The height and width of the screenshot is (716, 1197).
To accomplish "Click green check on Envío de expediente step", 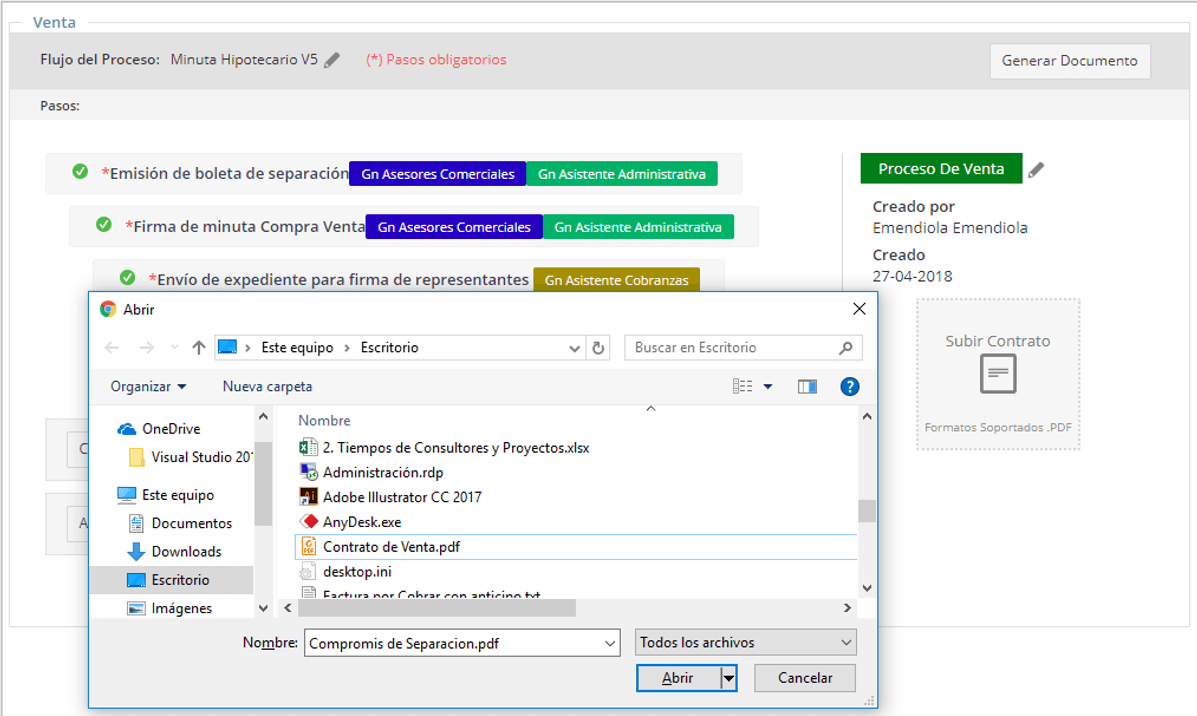I will pos(127,277).
